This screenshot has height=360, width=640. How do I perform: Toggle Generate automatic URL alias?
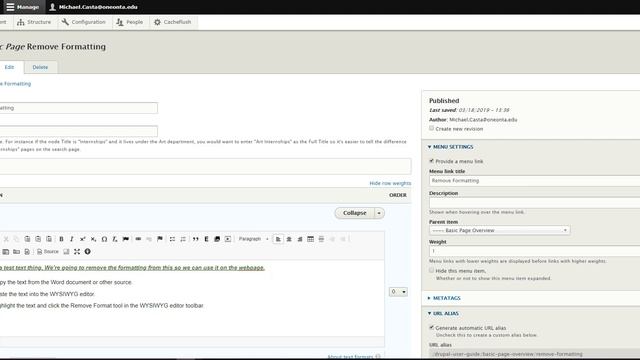point(431,328)
